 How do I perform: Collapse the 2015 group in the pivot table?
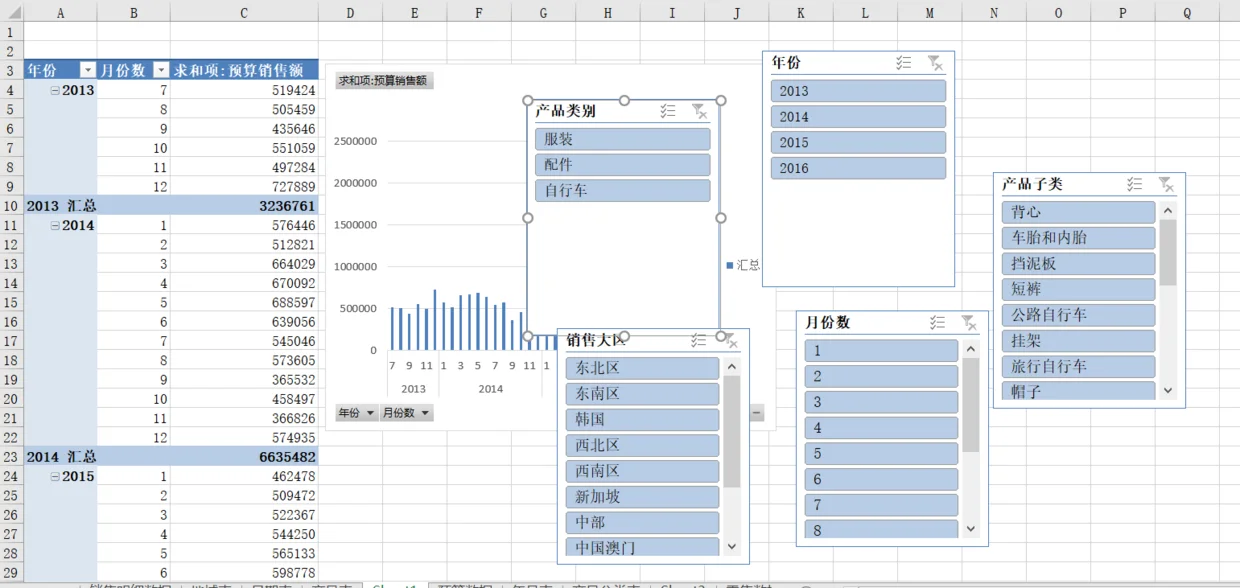click(x=56, y=477)
